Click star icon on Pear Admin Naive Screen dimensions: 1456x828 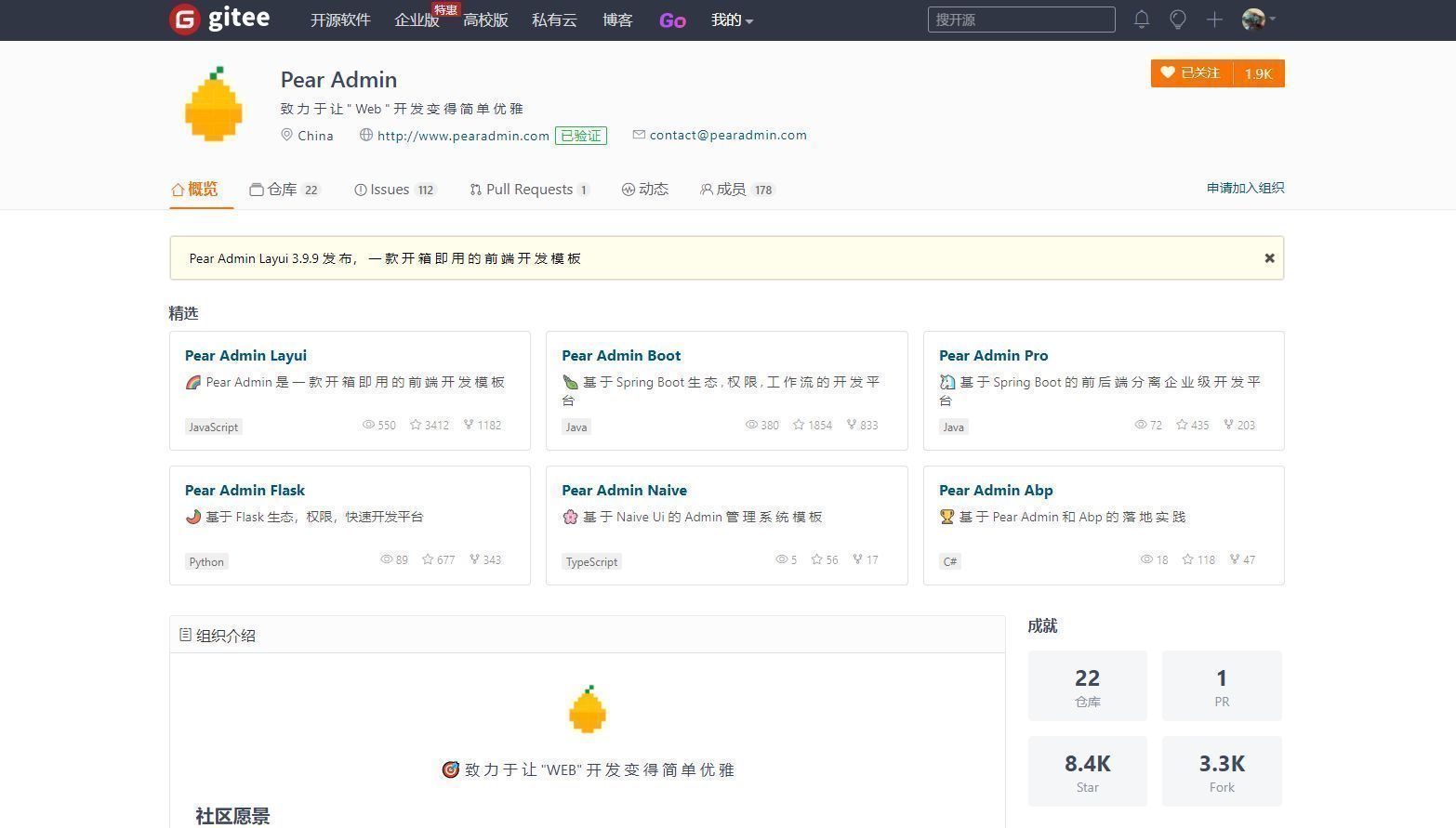pos(816,559)
